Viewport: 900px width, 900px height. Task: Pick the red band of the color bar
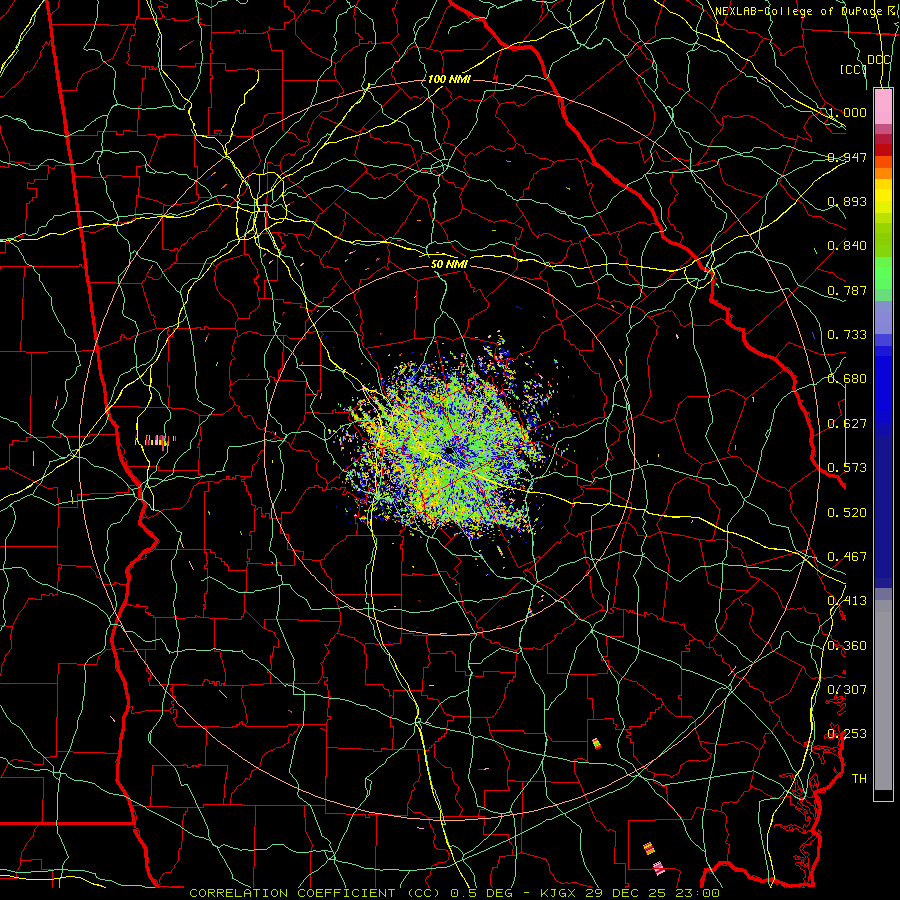click(883, 150)
